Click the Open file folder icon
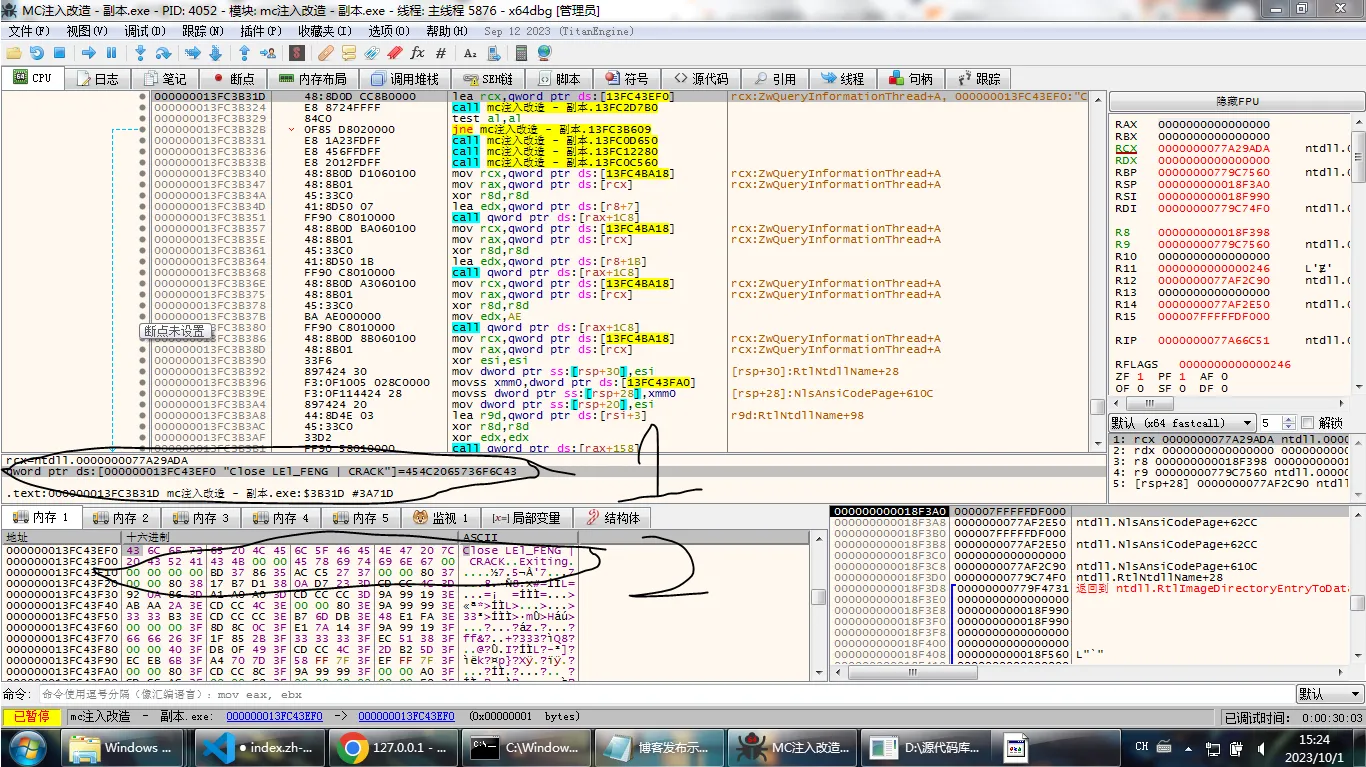Viewport: 1366px width, 767px height. (x=14, y=53)
